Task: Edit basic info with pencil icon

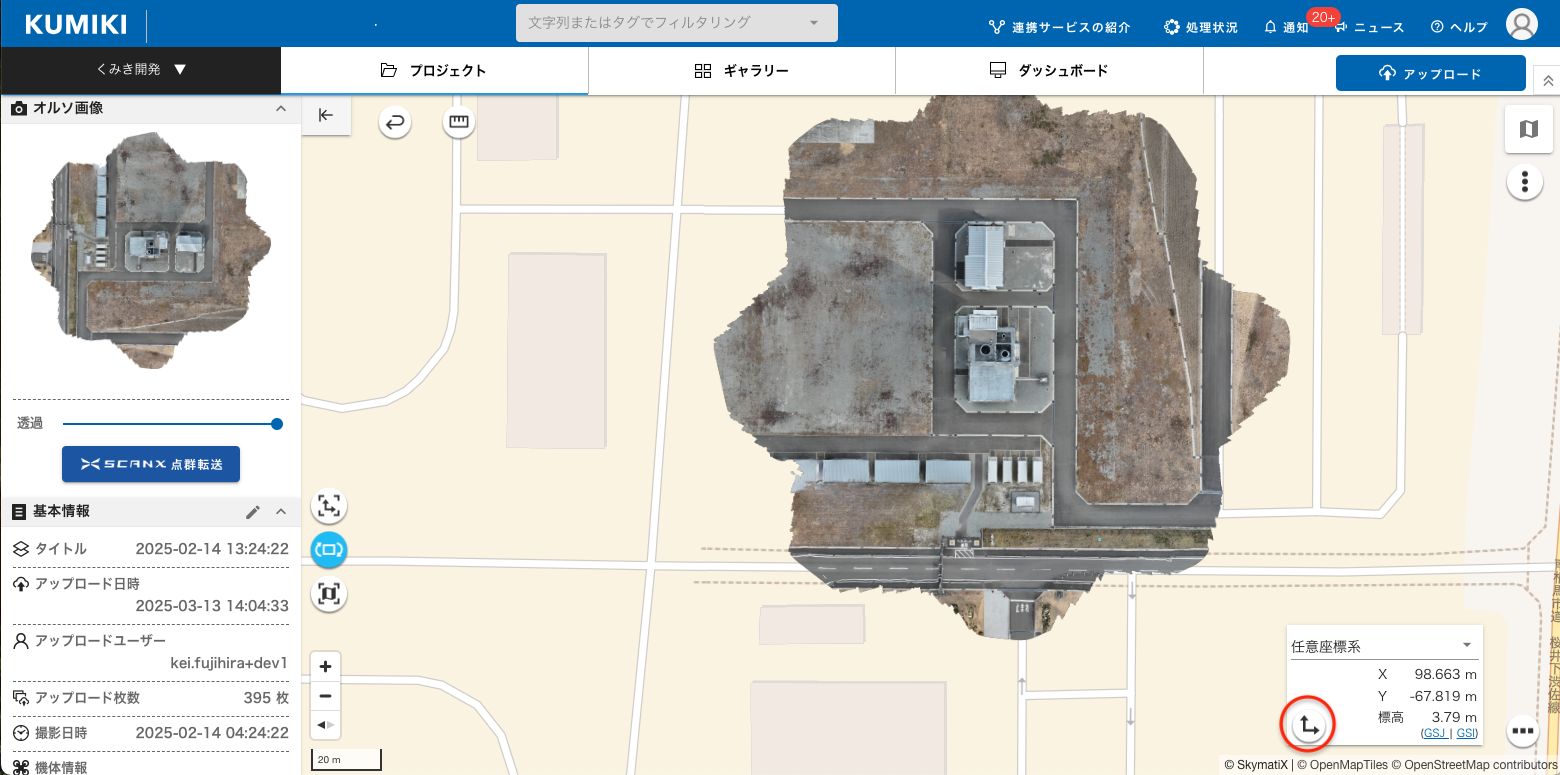Action: click(253, 512)
